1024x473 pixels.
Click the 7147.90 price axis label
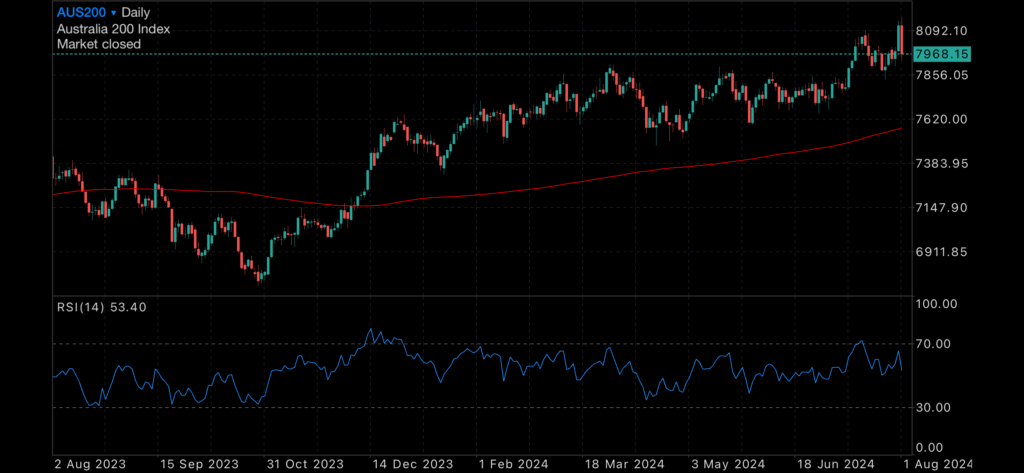(944, 208)
